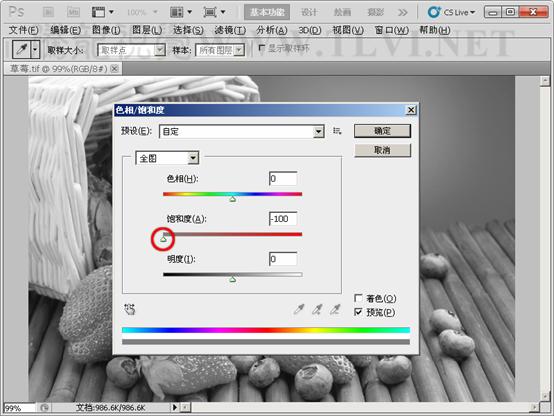Toggle 显示取样环 checkbox in options bar
Image resolution: width=554 pixels, height=416 pixels.
tap(262, 48)
